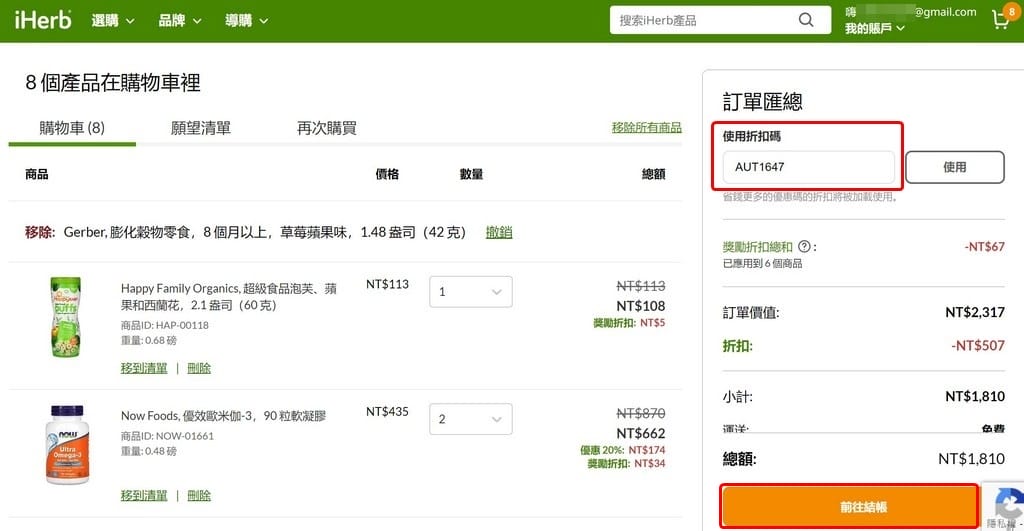The height and width of the screenshot is (531, 1024).
Task: Open the shopping cart icon with badge 8
Action: pyautogui.click(x=1002, y=18)
